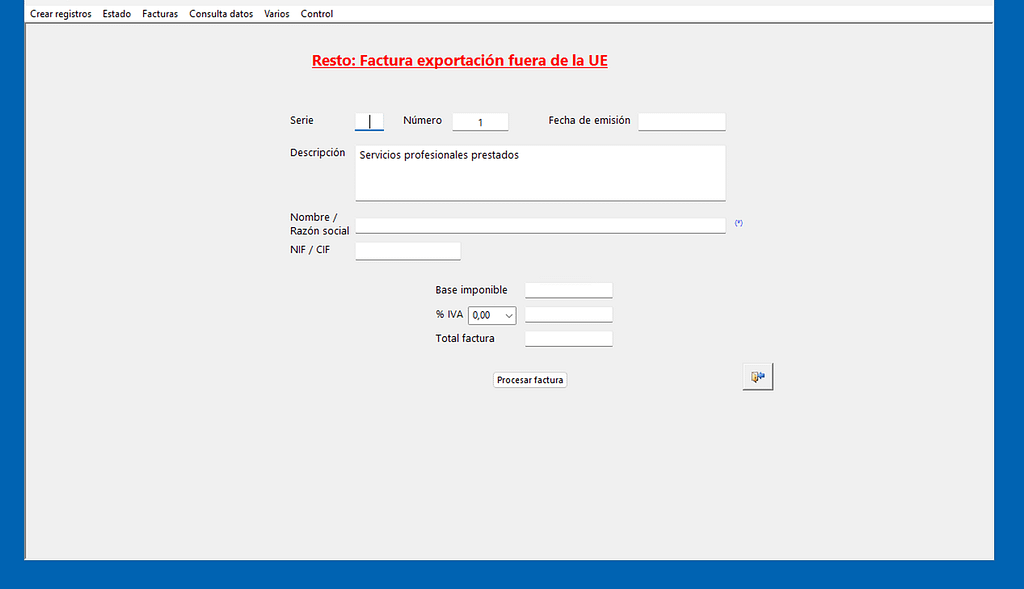Click the NIF / CIF input box

coord(408,251)
